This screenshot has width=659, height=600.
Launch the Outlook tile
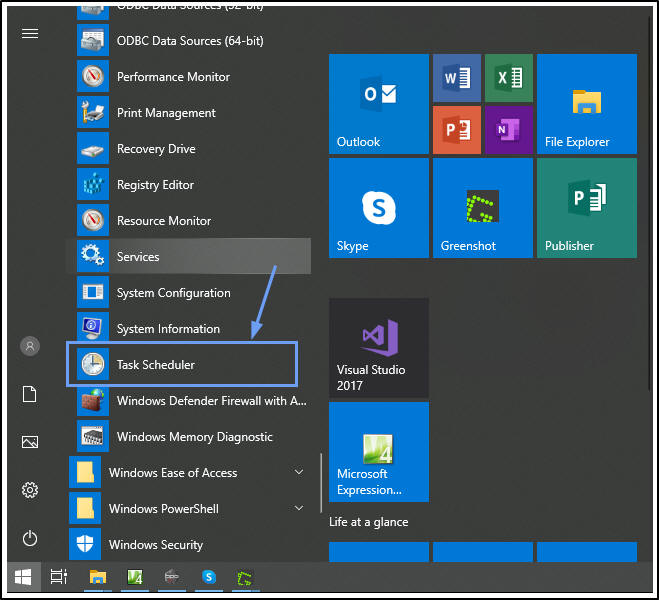point(378,104)
